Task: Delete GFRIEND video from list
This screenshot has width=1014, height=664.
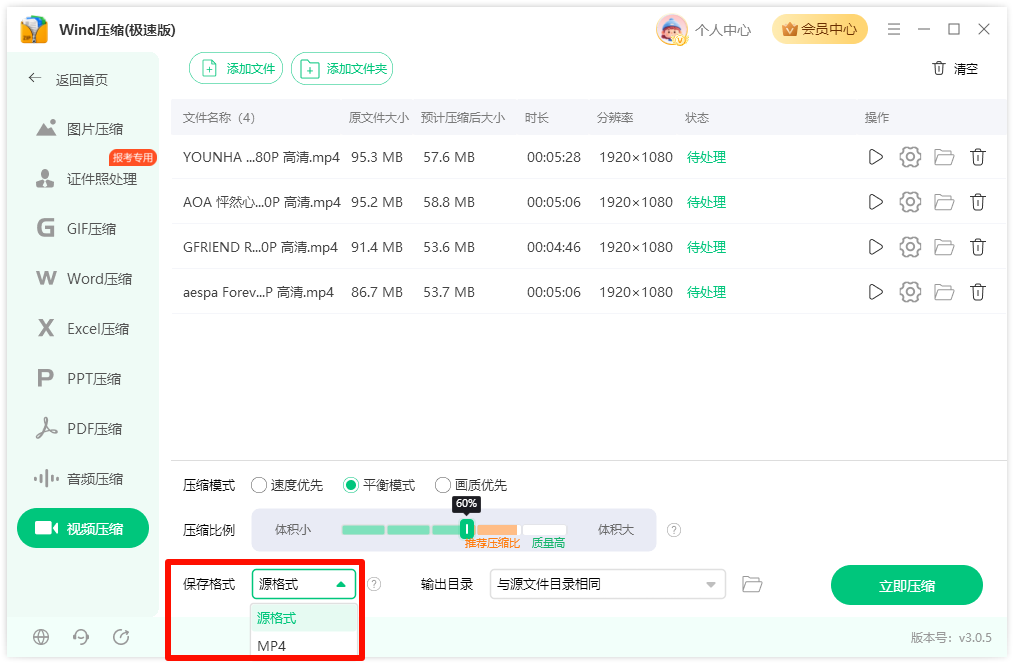Action: tap(978, 247)
